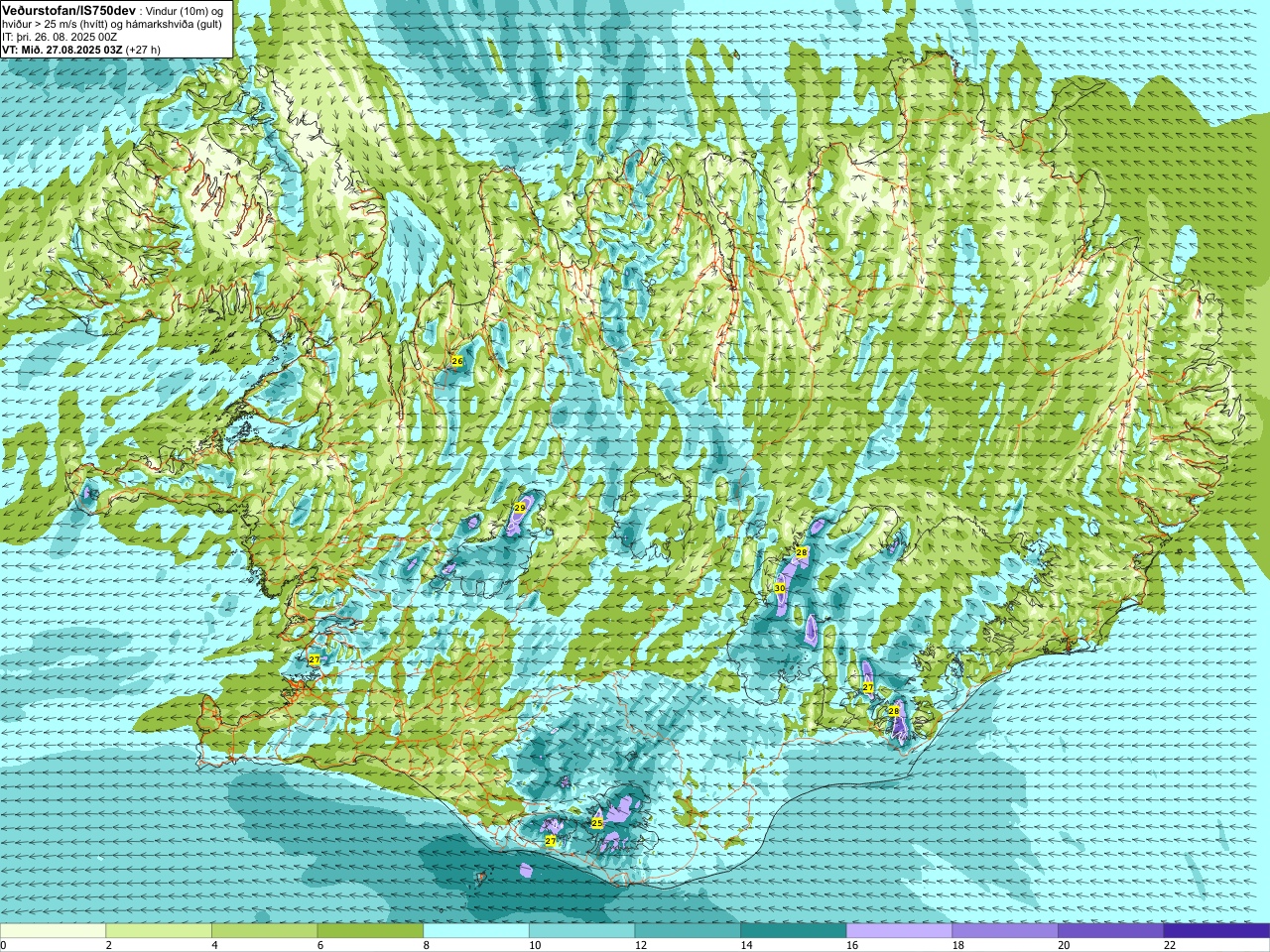Click the legend tick label 10
1270x952 pixels.
(535, 945)
